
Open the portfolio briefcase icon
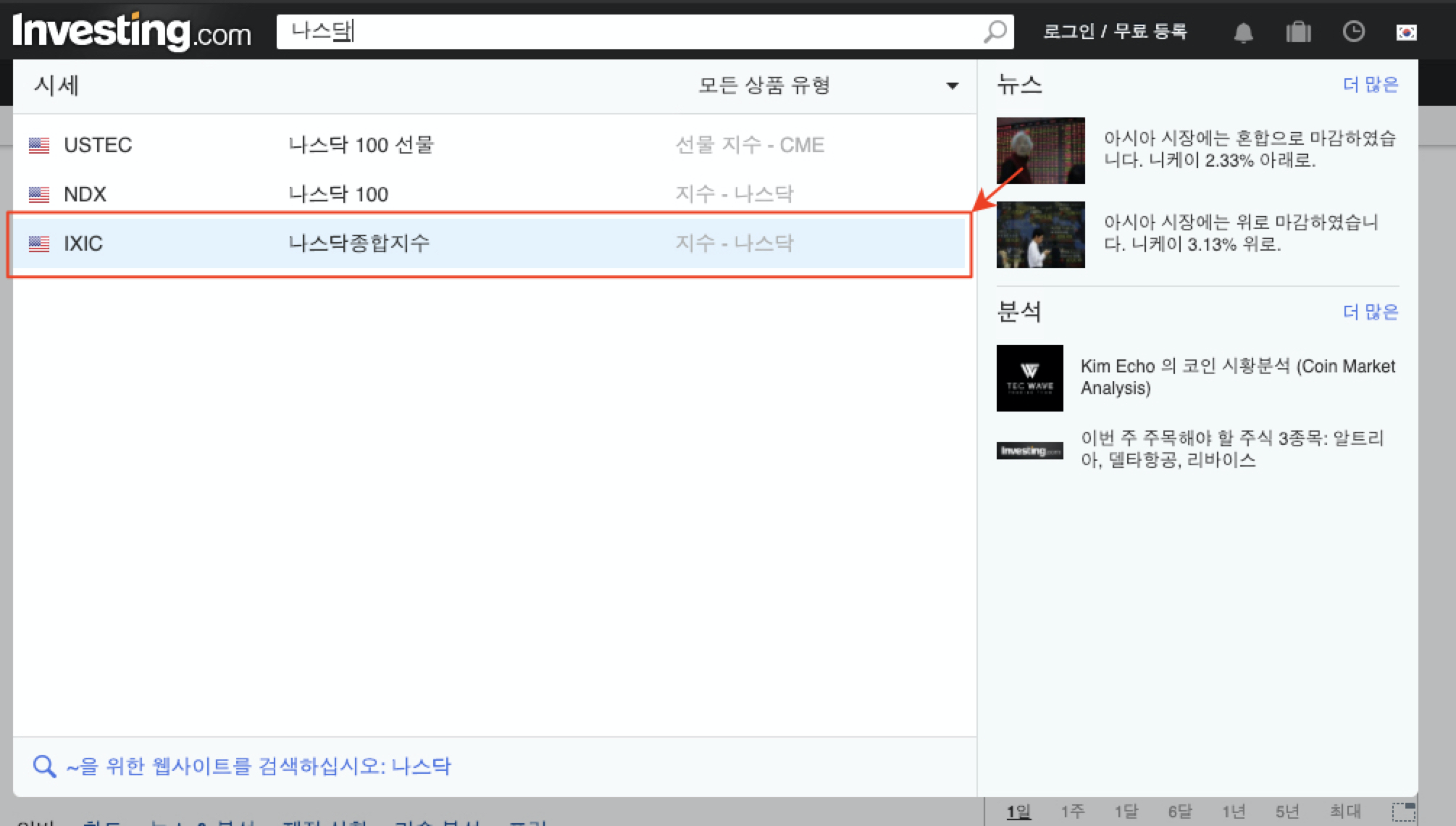click(x=1298, y=32)
